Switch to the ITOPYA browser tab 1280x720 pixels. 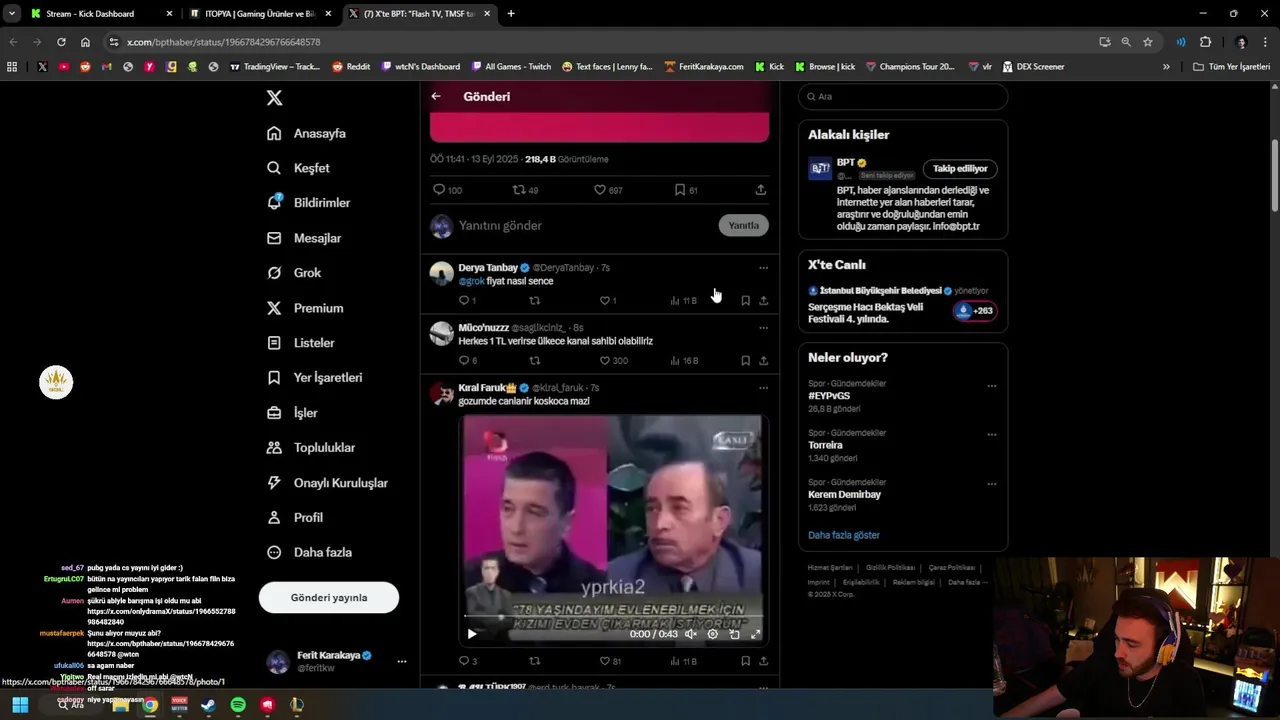pos(260,14)
